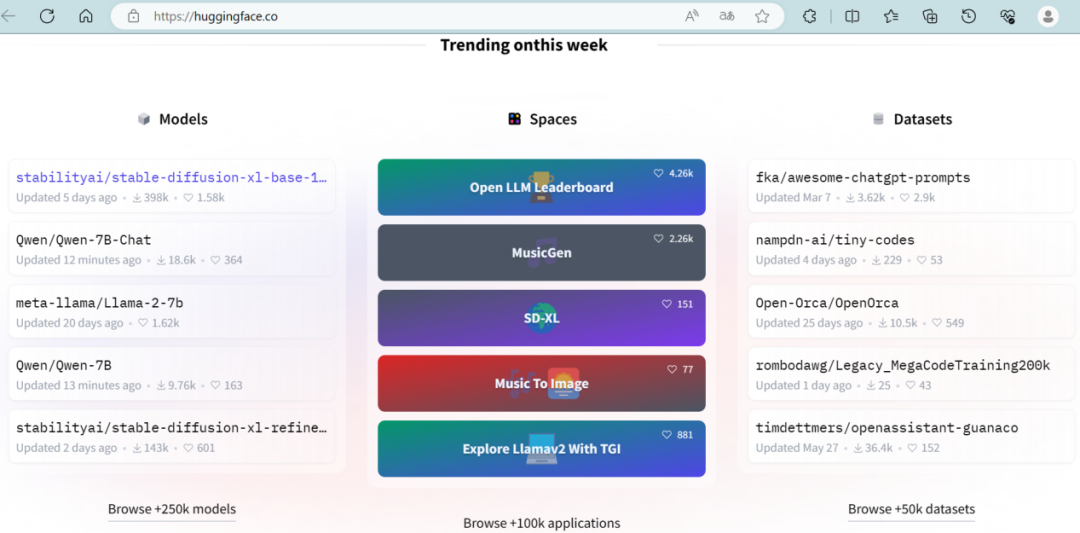Click the Datasets database icon
The height and width of the screenshot is (533, 1080).
point(878,119)
